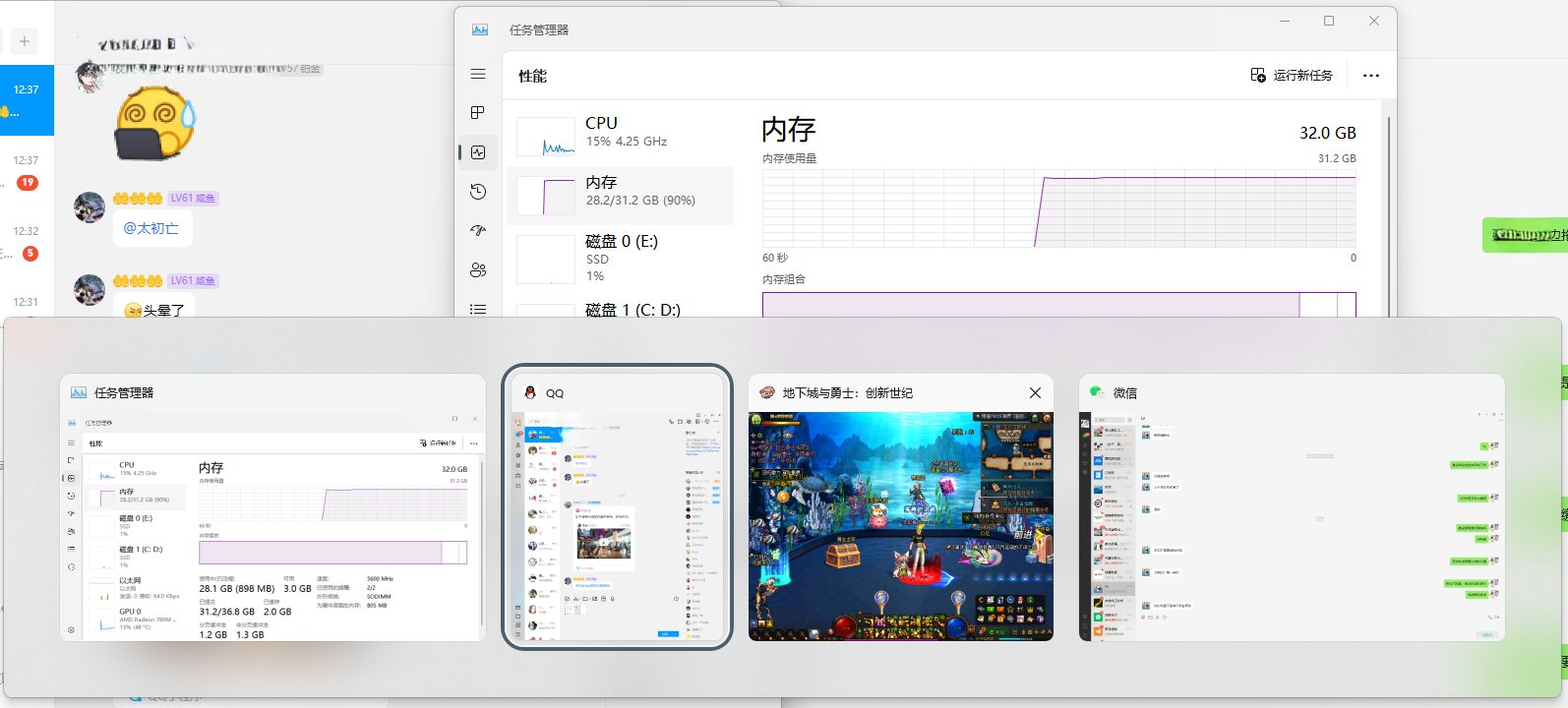Click Task Manager icon in switcher title

(x=79, y=392)
